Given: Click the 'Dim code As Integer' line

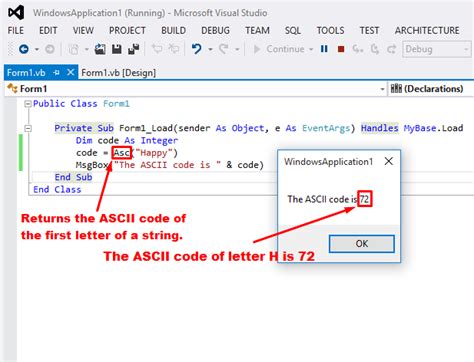Looking at the screenshot, I should (x=127, y=141).
